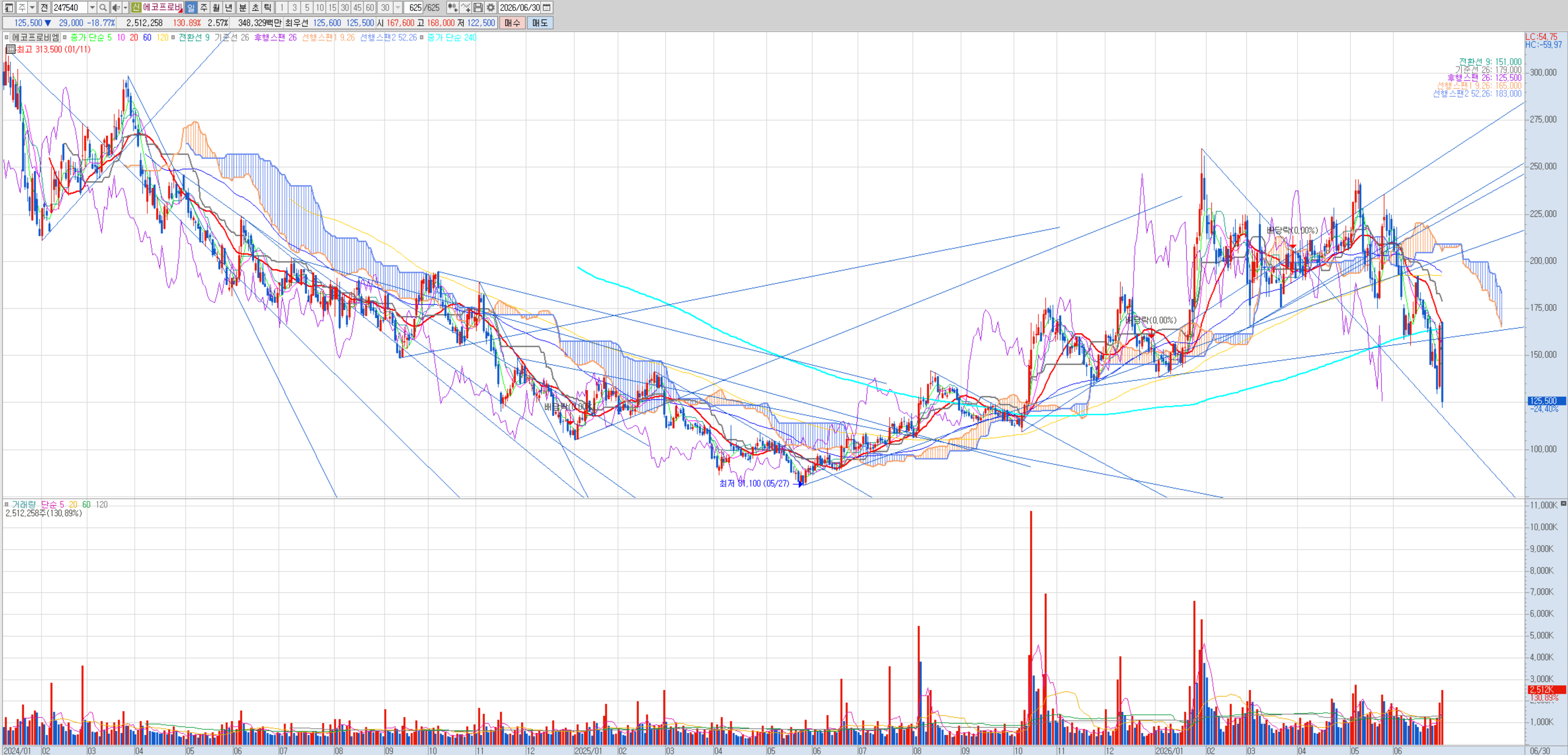Image resolution: width=1568 pixels, height=755 pixels.
Task: Toggle the square marker before 거래량 legend
Action: coord(7,504)
